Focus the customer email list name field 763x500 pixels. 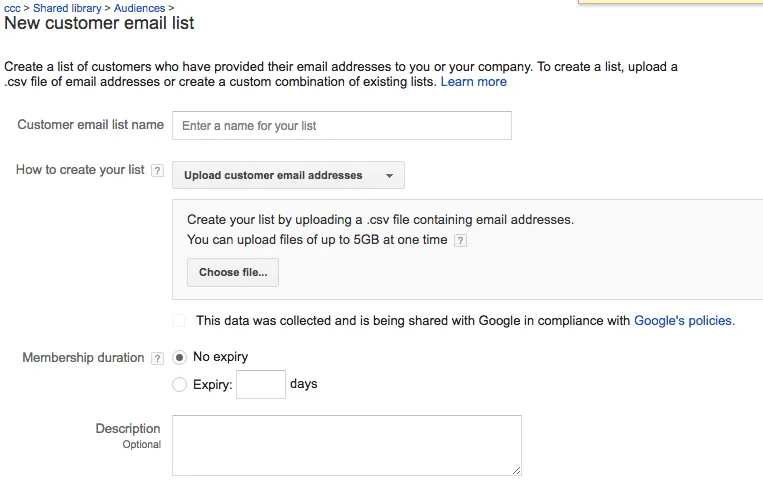[x=341, y=126]
